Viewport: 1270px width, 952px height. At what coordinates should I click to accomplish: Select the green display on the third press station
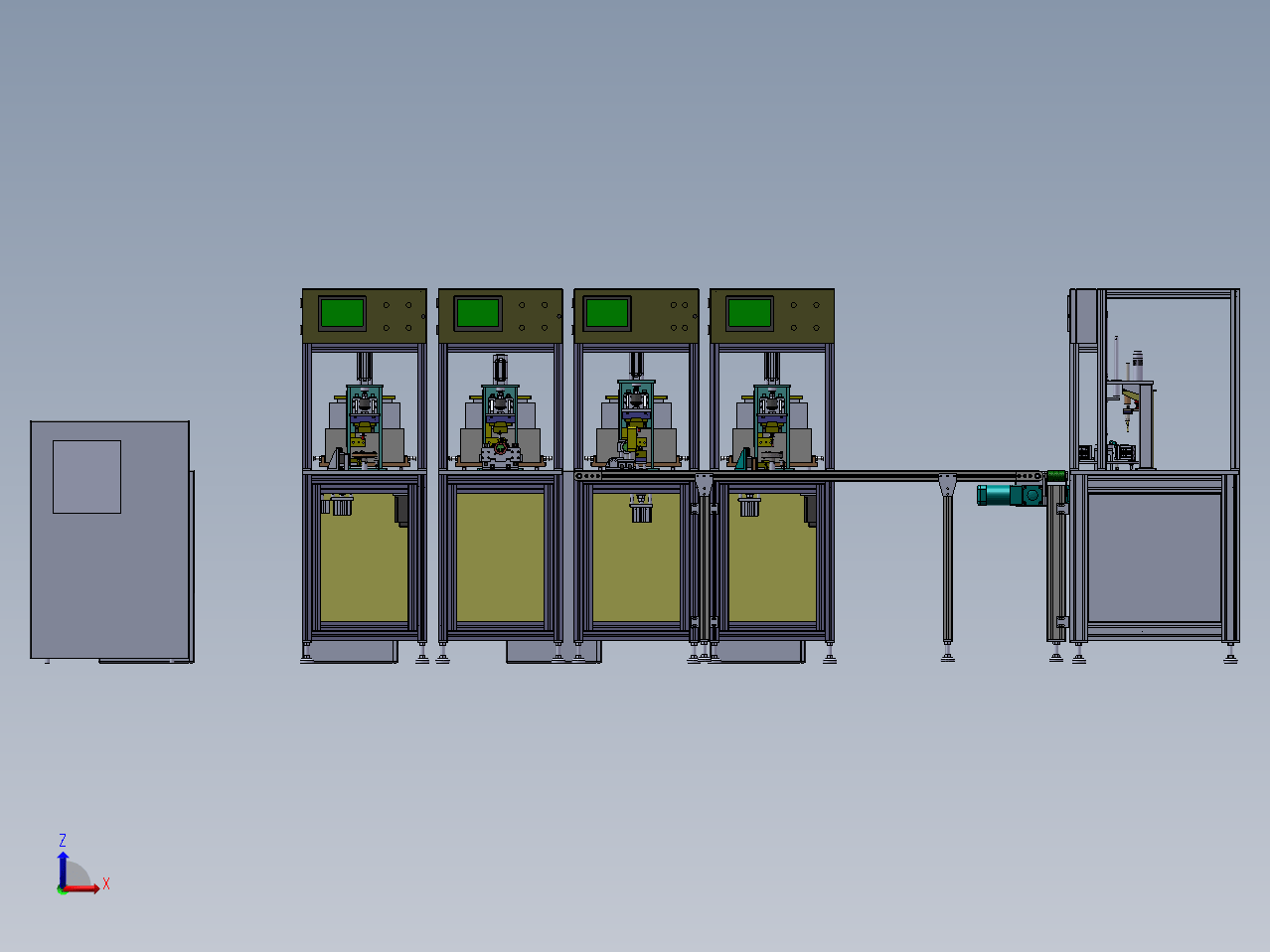point(607,313)
